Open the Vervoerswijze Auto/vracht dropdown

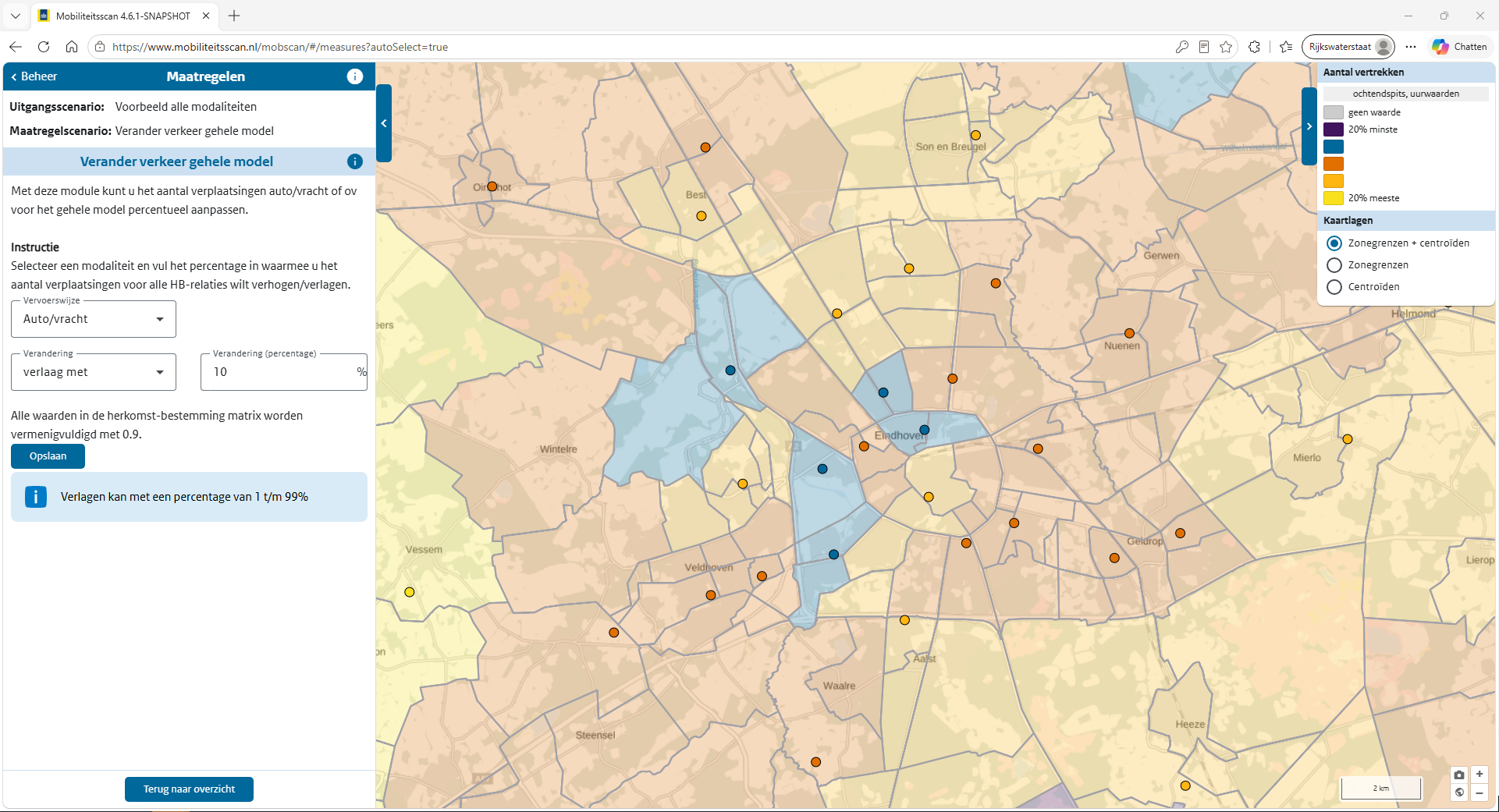94,319
